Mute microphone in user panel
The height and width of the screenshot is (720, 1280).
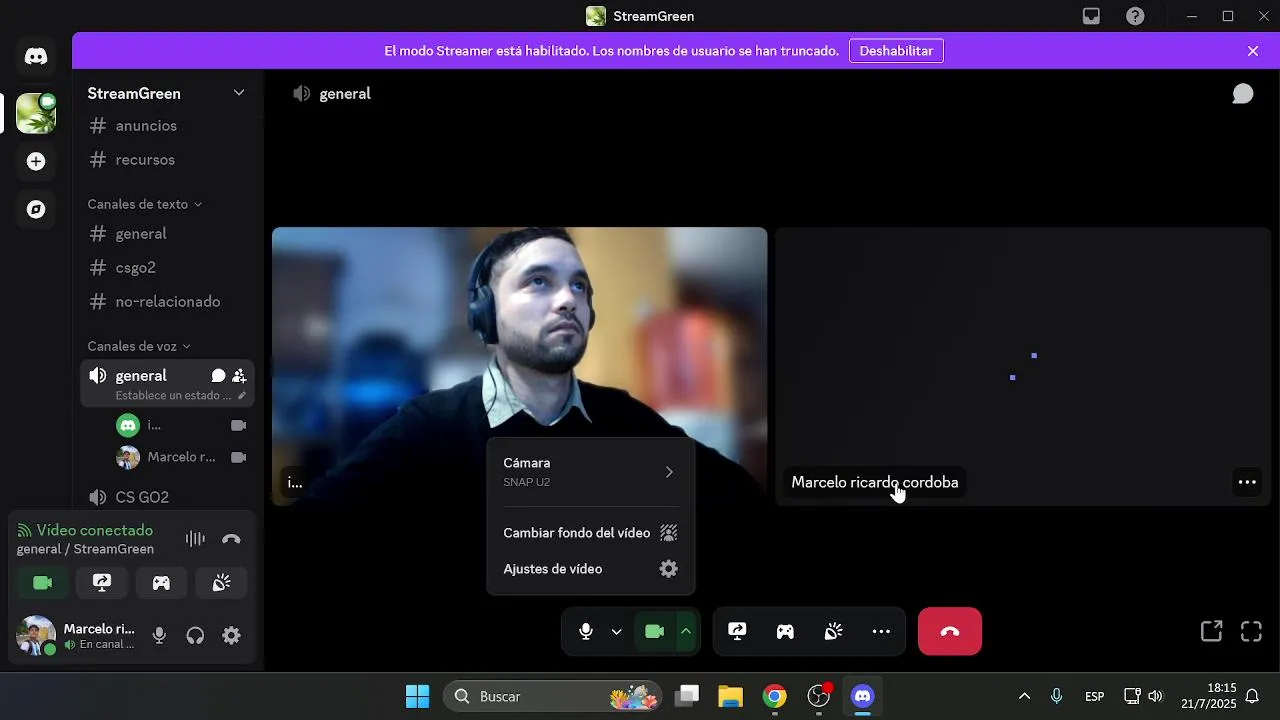[159, 635]
